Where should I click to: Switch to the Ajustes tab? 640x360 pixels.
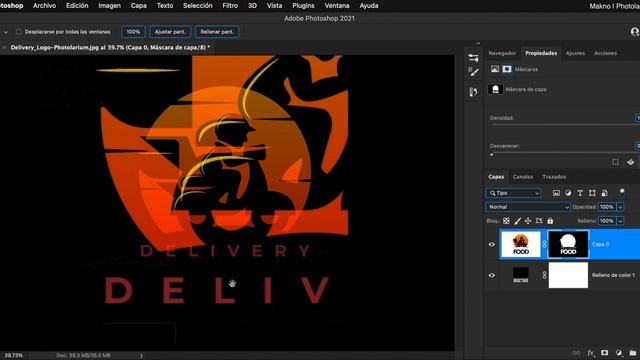[x=575, y=53]
